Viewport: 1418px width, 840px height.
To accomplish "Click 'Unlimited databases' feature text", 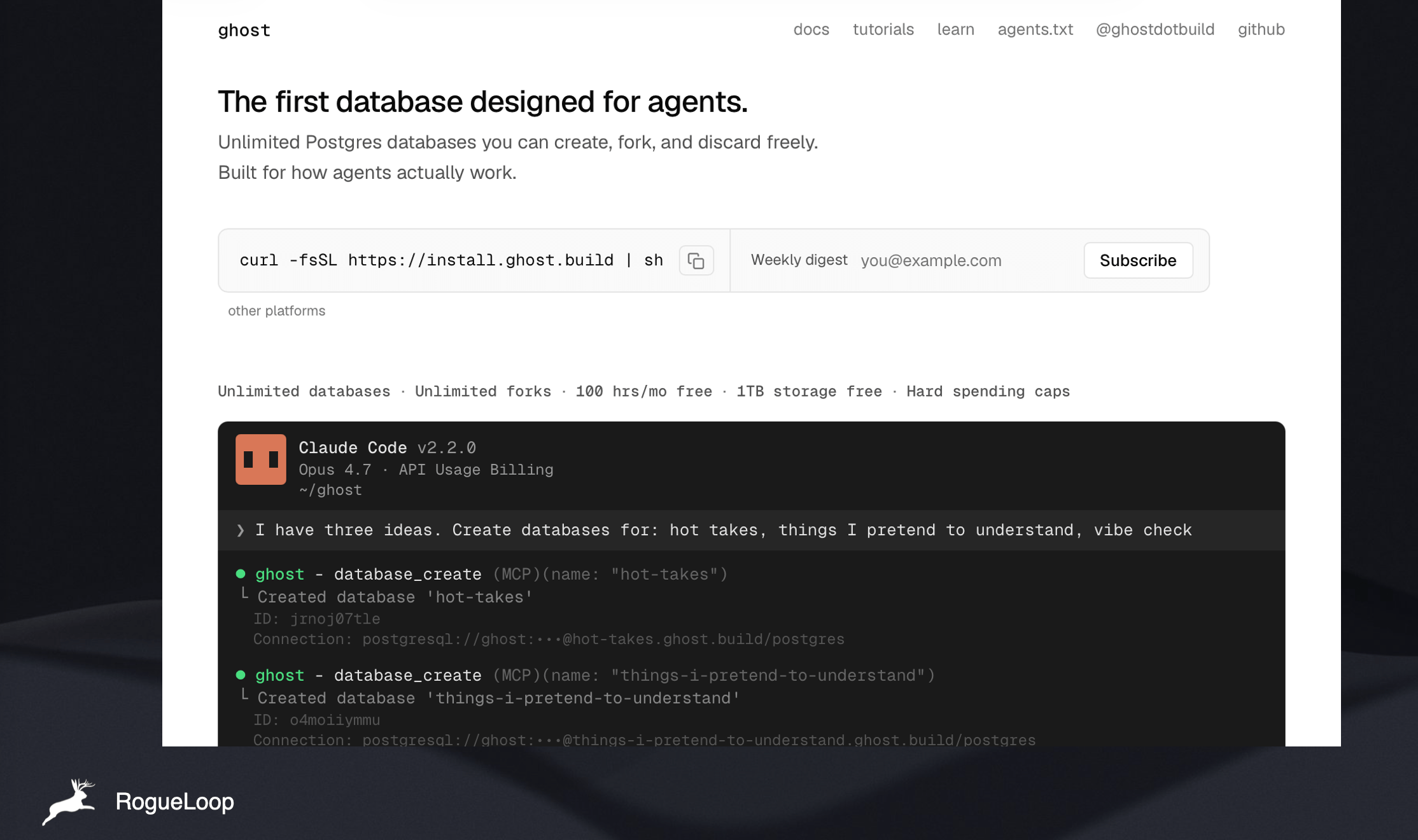I will [x=304, y=391].
